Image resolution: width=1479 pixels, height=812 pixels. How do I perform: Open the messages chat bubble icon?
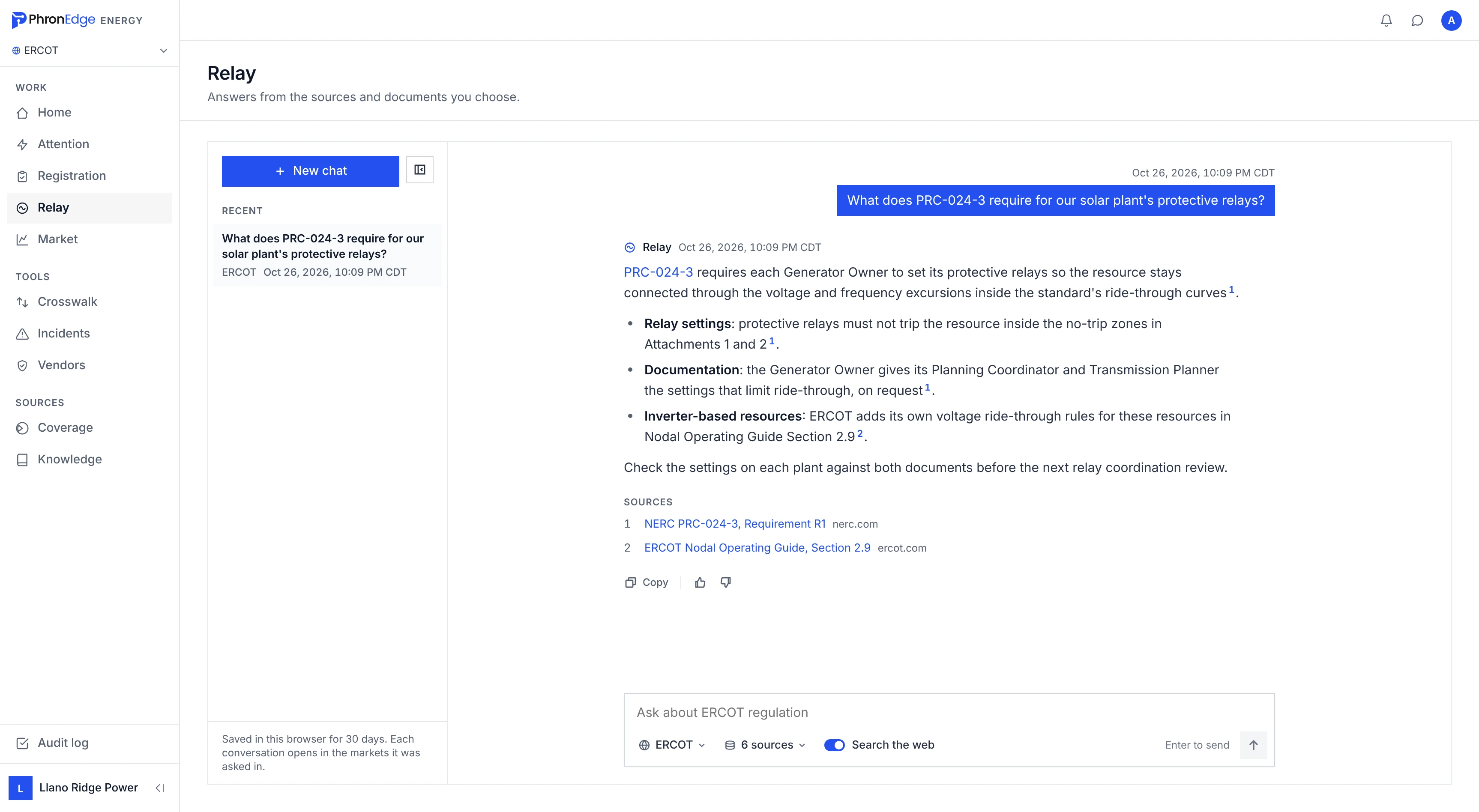pyautogui.click(x=1417, y=21)
